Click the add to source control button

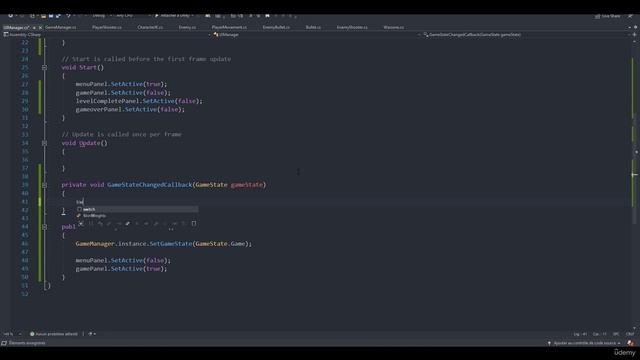(x=584, y=343)
